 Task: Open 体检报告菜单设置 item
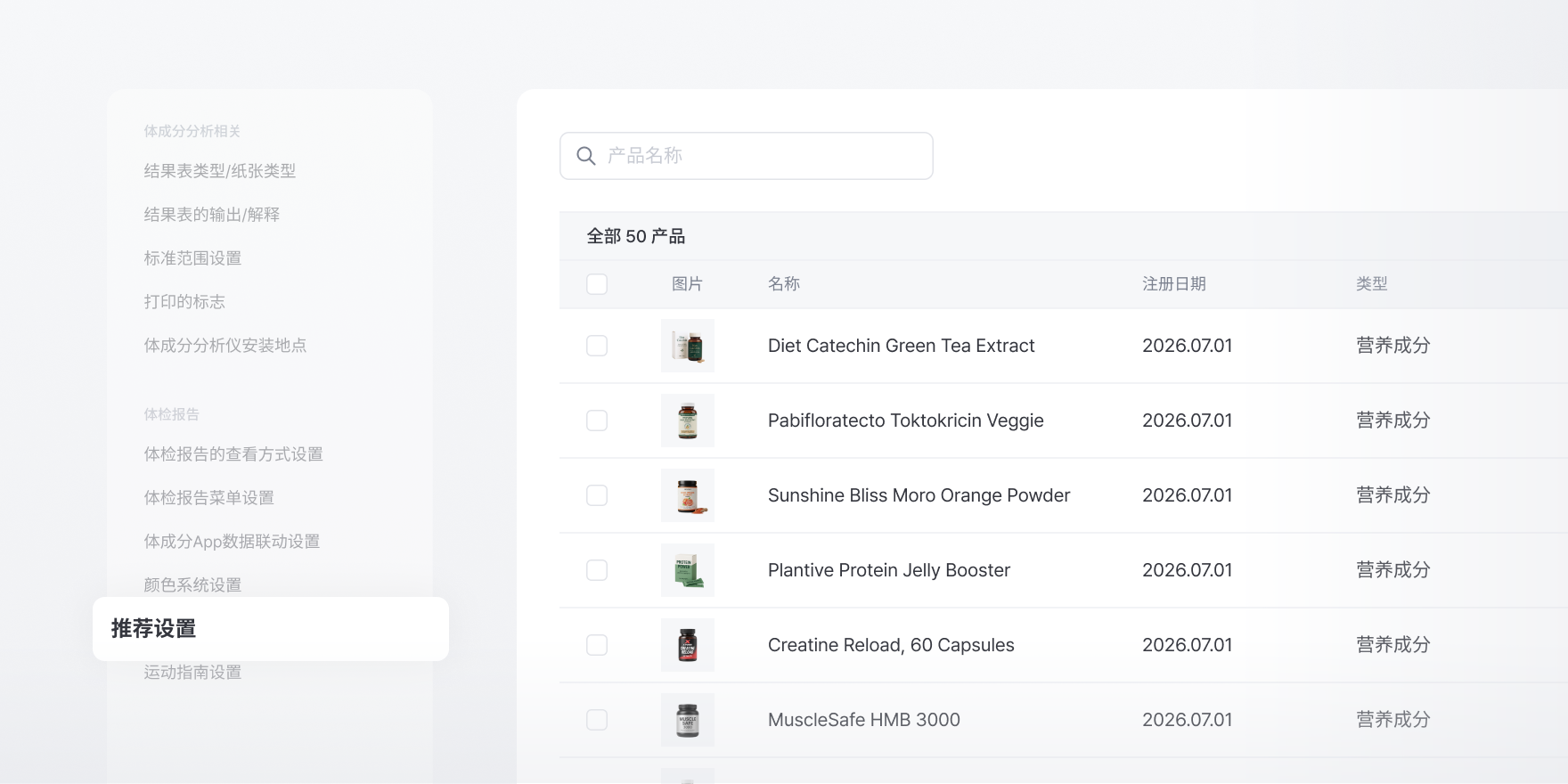[x=208, y=498]
